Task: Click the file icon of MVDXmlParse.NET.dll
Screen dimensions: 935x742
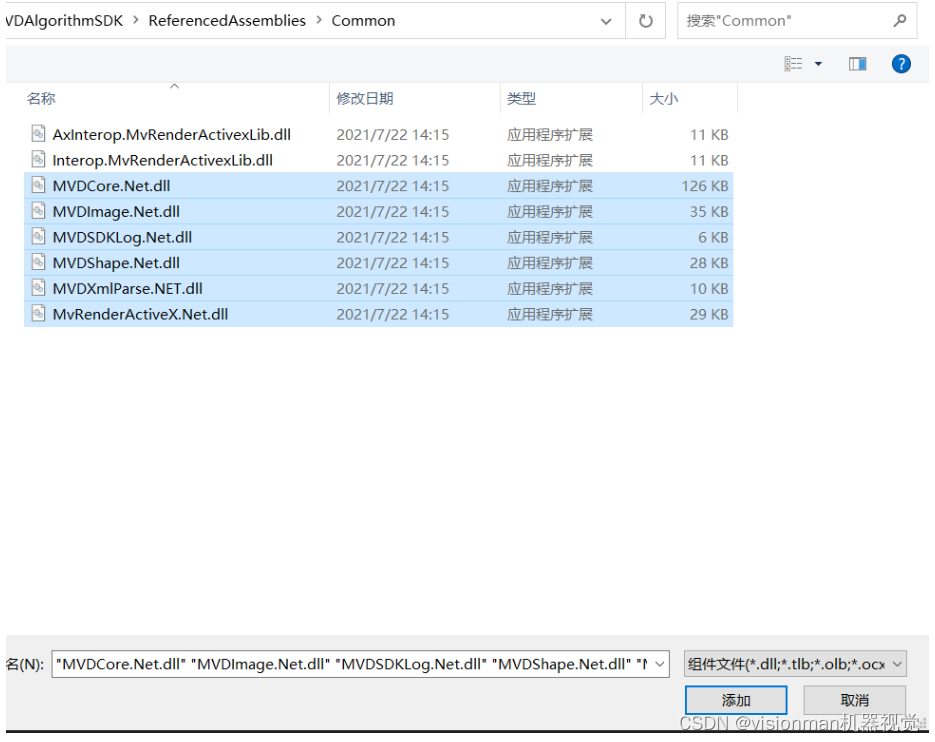Action: (x=38, y=287)
